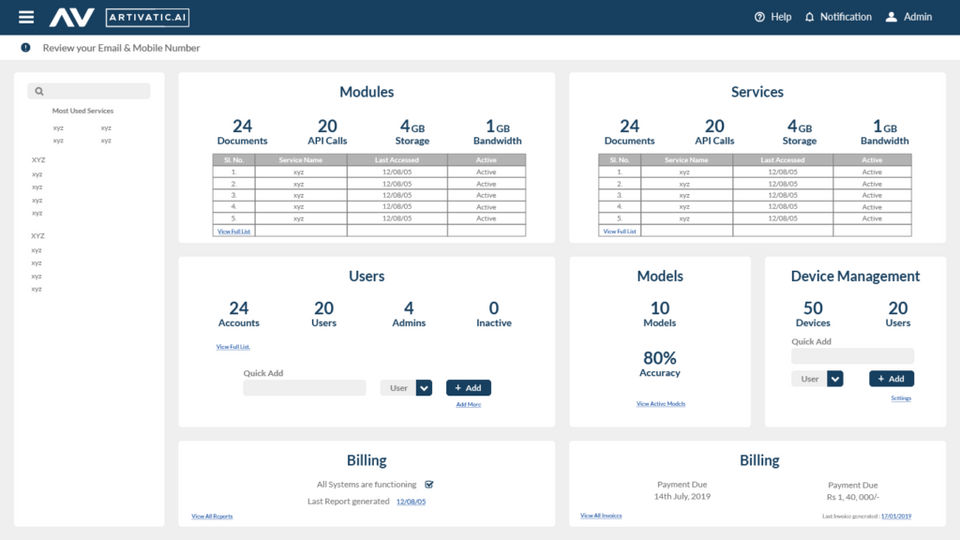Click the ARTIVATIC.AI brand logo
The width and height of the screenshot is (960, 540).
[x=148, y=17]
